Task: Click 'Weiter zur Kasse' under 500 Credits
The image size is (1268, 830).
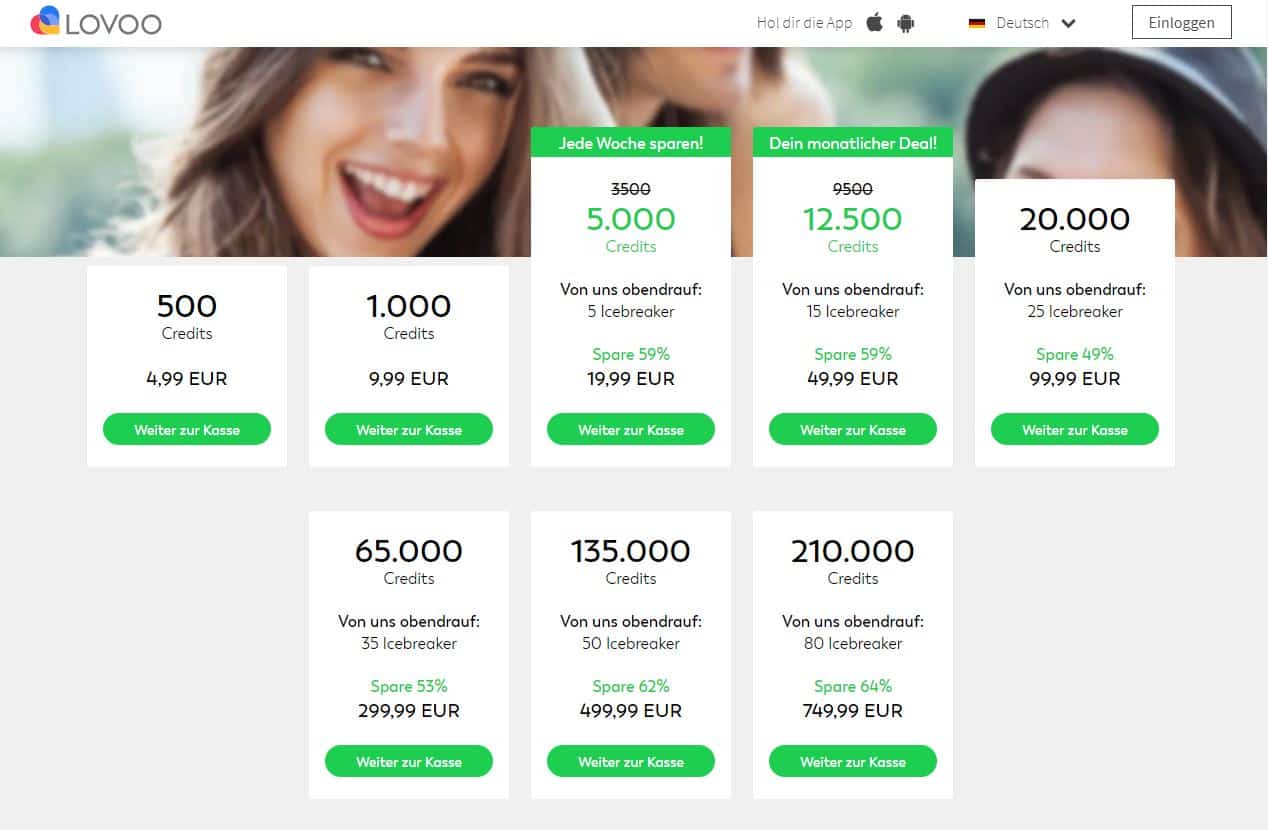Action: coord(186,429)
